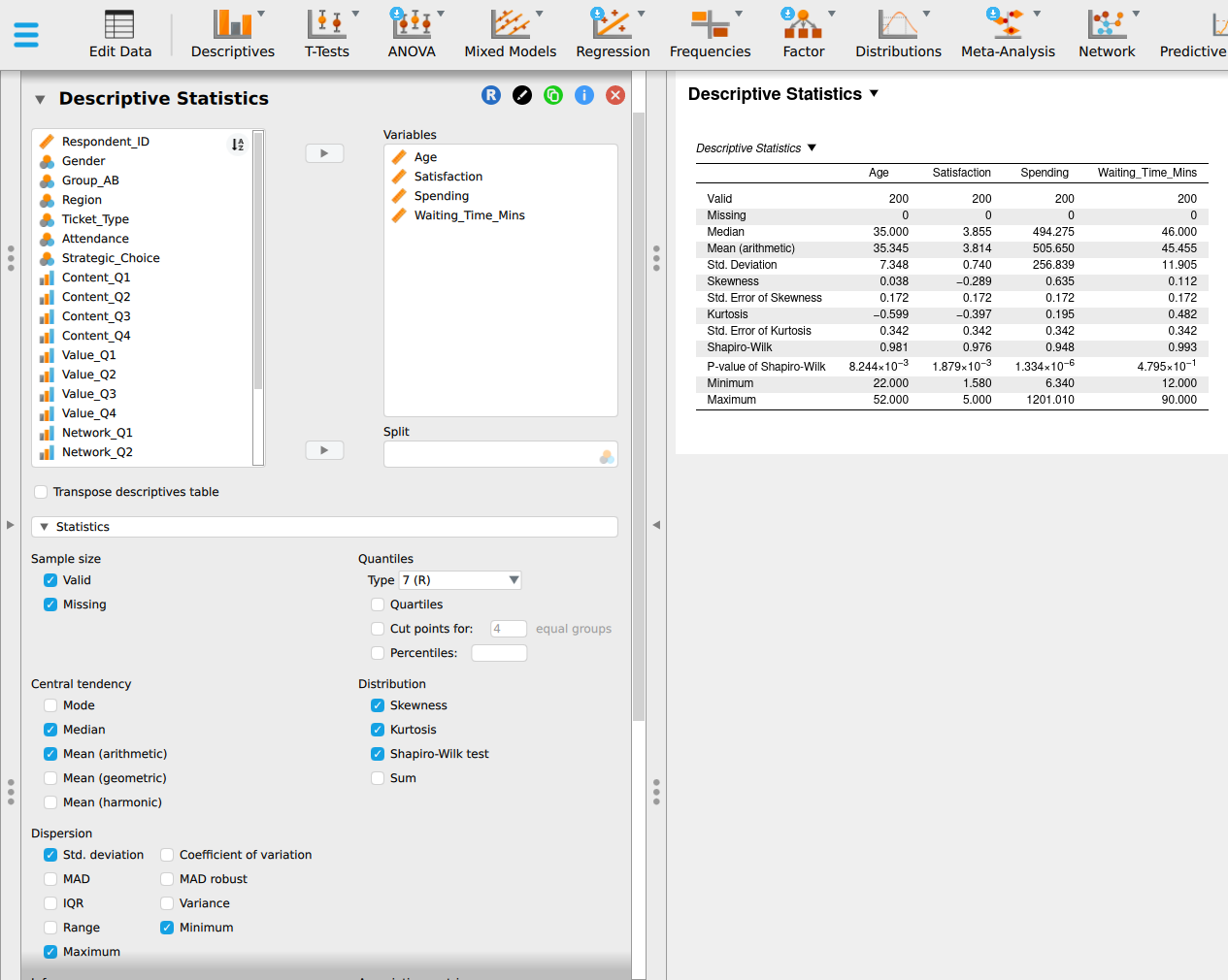Open Descriptive Statistics results title menu
This screenshot has width=1228, height=980.
(874, 93)
